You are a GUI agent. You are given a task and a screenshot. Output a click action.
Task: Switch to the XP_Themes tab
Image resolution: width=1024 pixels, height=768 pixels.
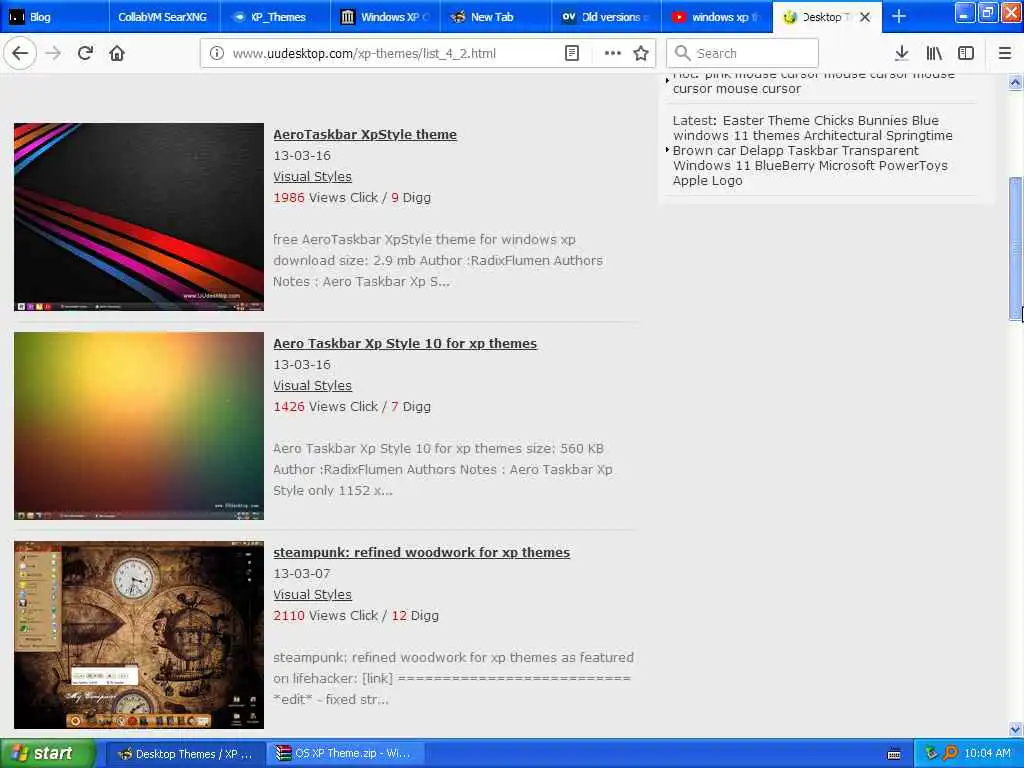point(275,17)
